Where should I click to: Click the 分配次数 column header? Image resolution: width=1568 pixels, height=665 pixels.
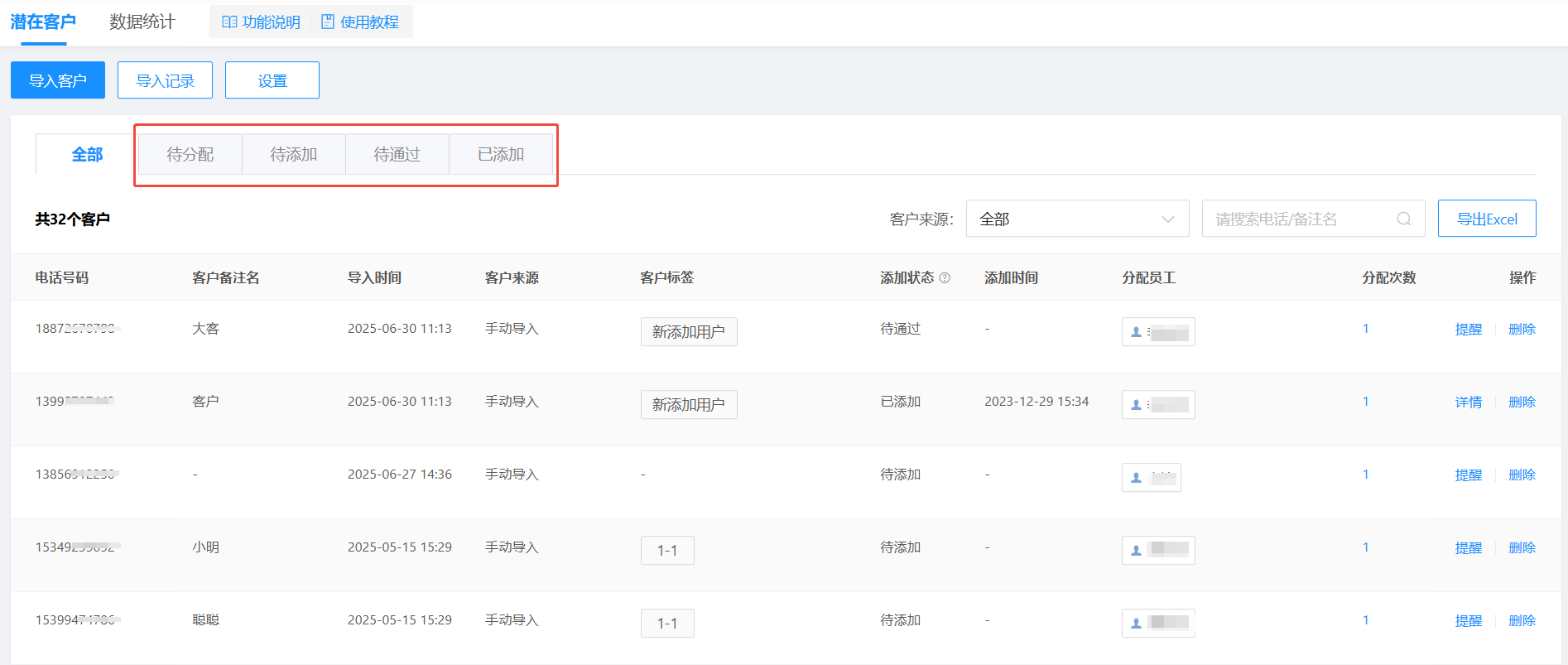click(x=1389, y=278)
